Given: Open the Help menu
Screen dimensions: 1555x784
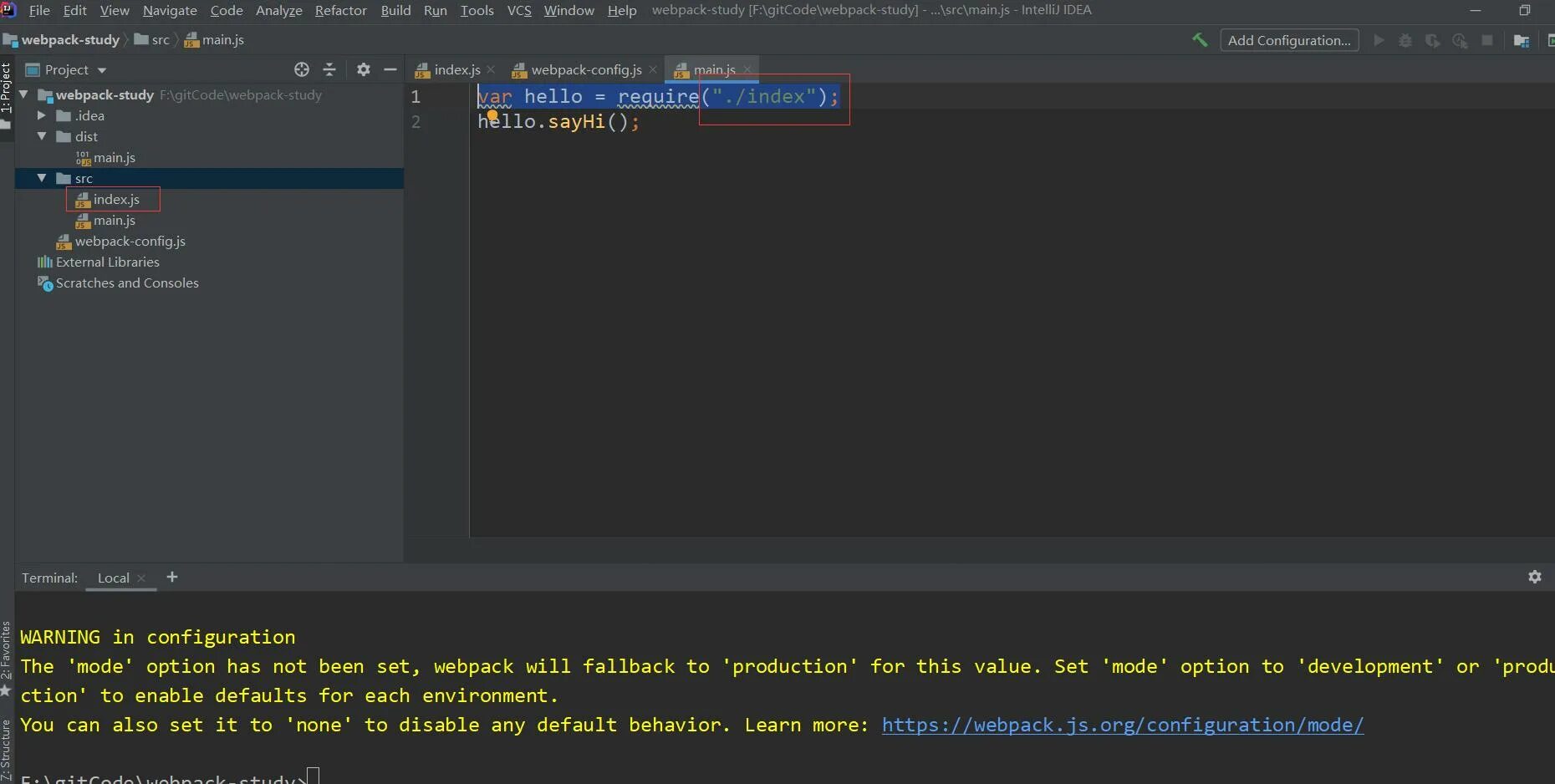Looking at the screenshot, I should click(x=622, y=10).
